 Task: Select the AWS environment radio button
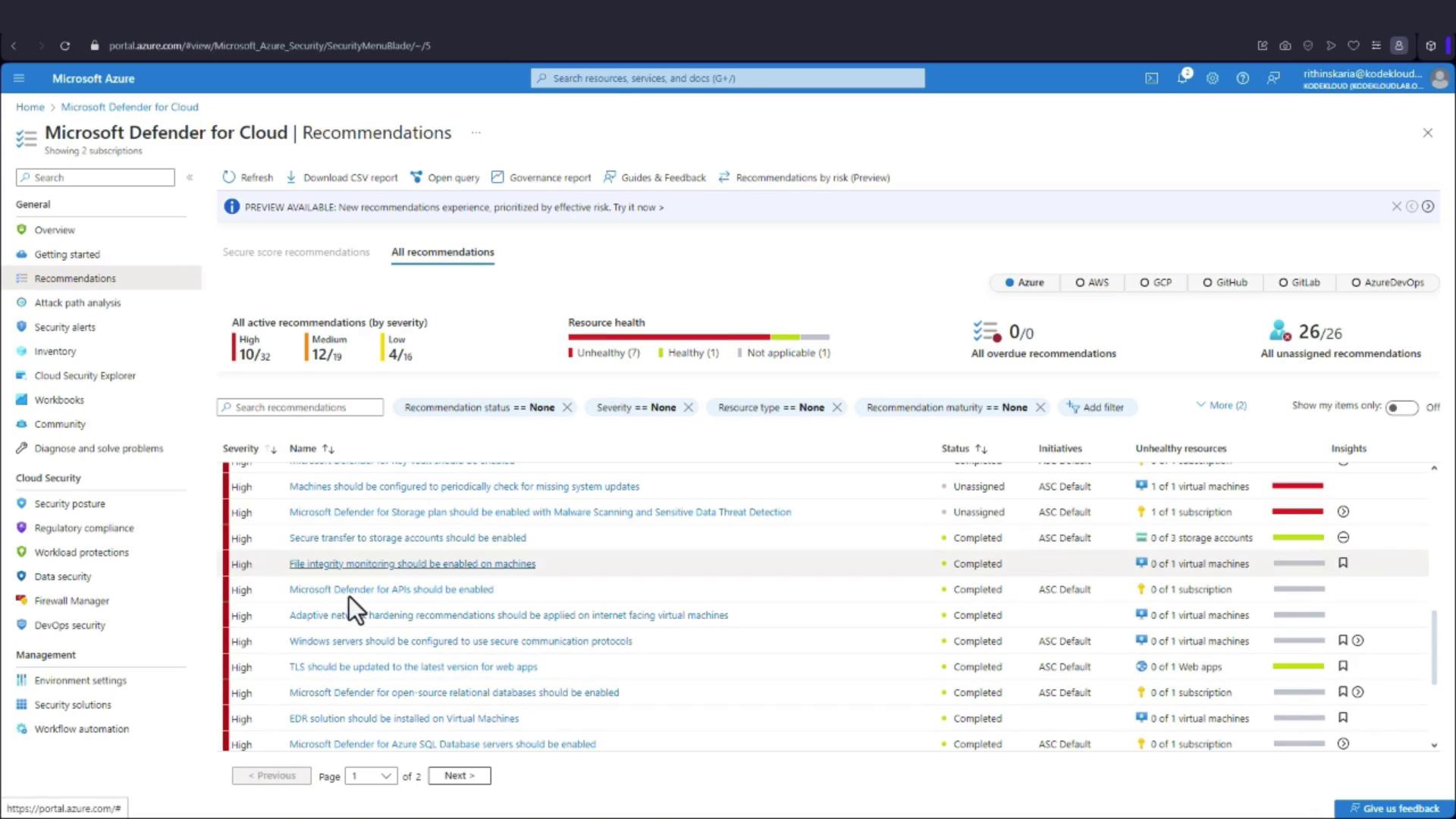coord(1080,283)
